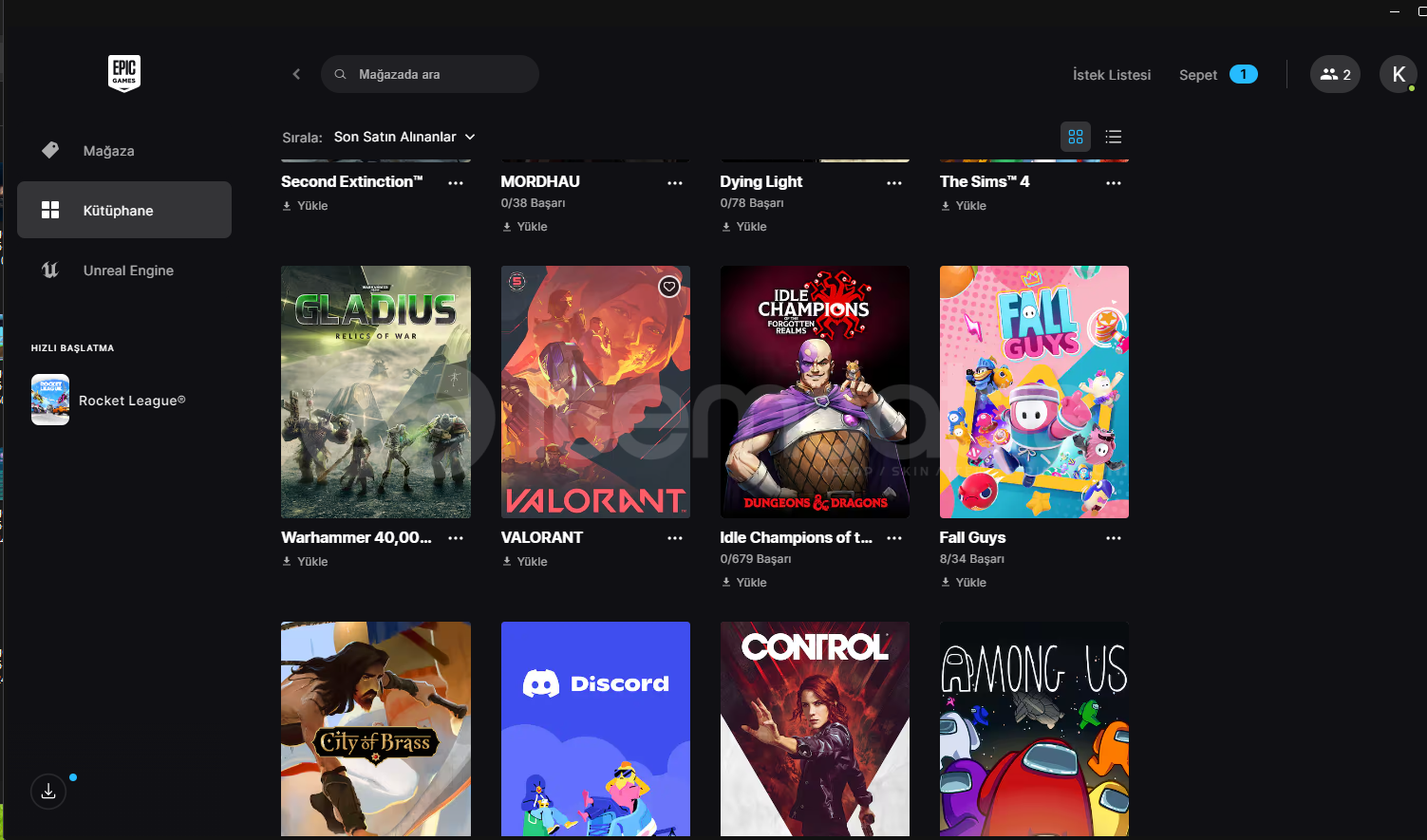Click the Fall Guys game title
This screenshot has height=840, width=1427.
pyautogui.click(x=972, y=537)
